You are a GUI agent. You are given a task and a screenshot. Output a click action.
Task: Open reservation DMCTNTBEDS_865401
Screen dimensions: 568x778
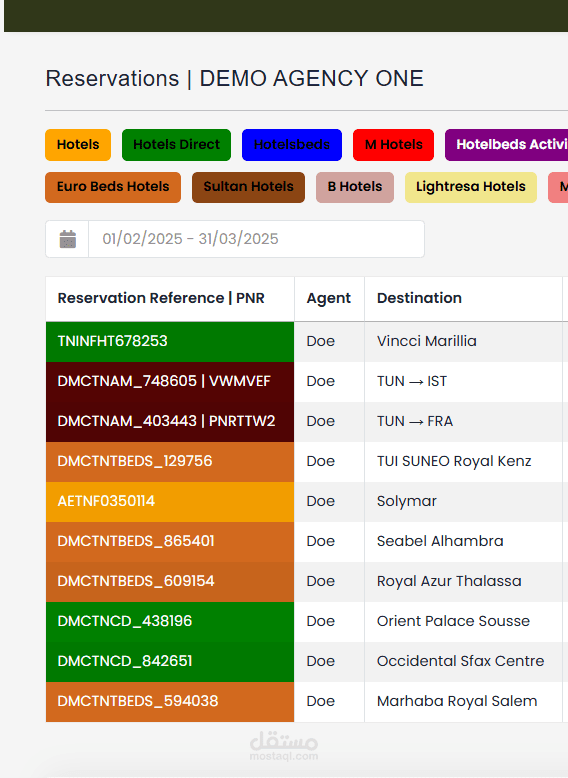pos(170,542)
